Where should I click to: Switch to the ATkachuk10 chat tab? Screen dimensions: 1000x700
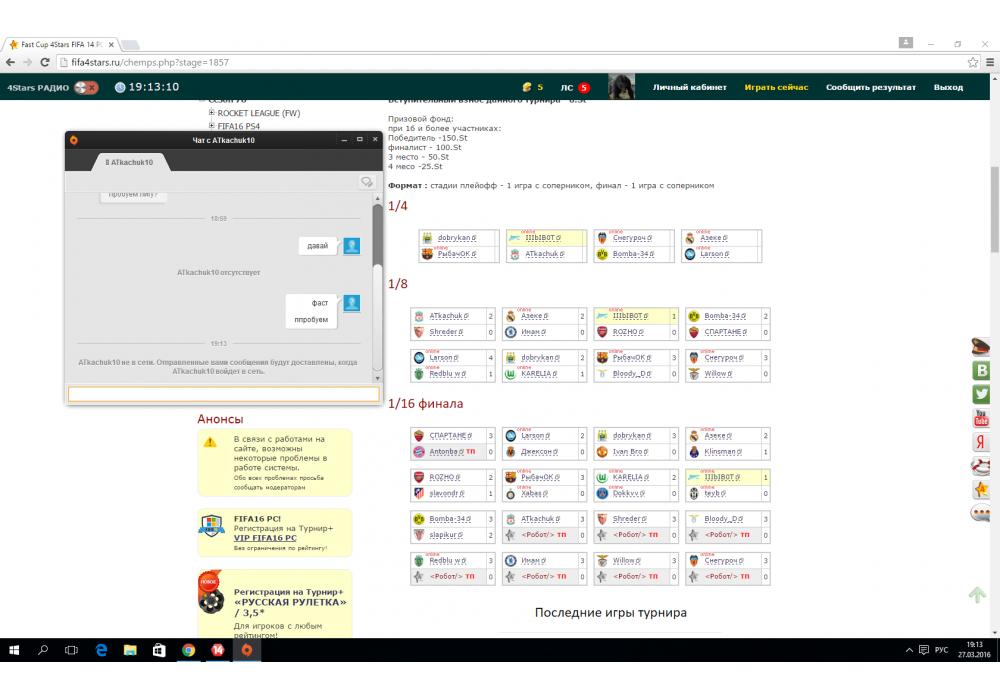130,162
